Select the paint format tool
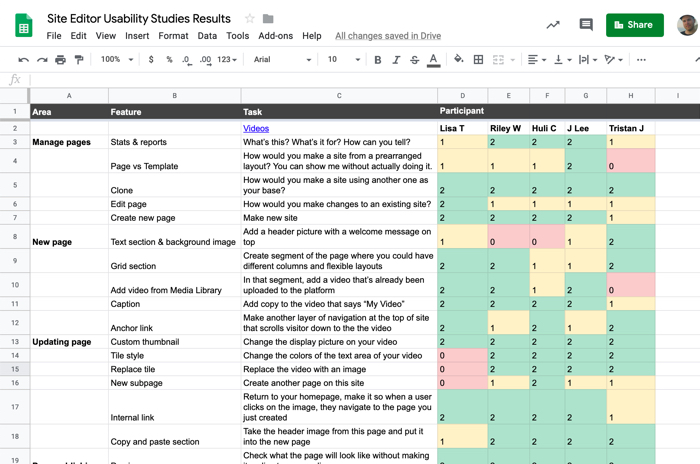The image size is (700, 464). click(79, 60)
